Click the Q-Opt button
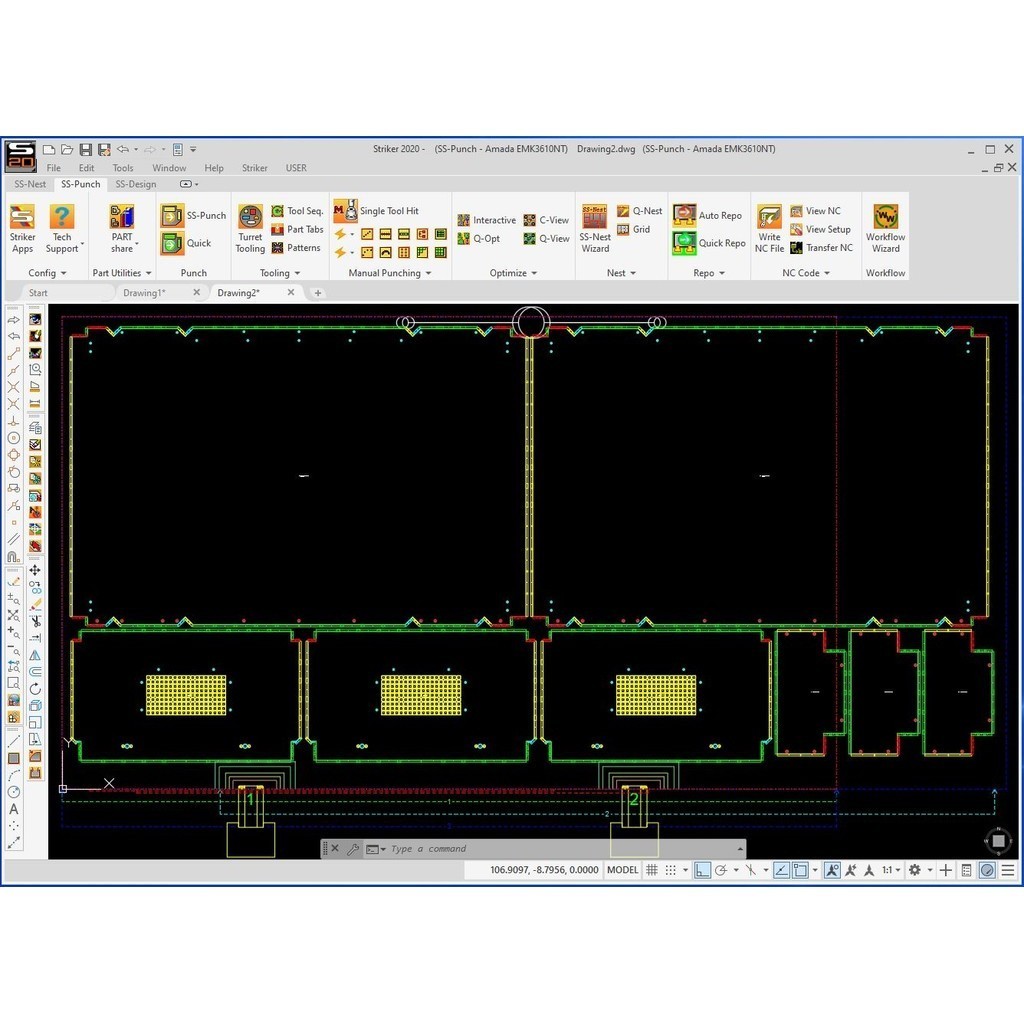This screenshot has height=1024, width=1024. (484, 238)
